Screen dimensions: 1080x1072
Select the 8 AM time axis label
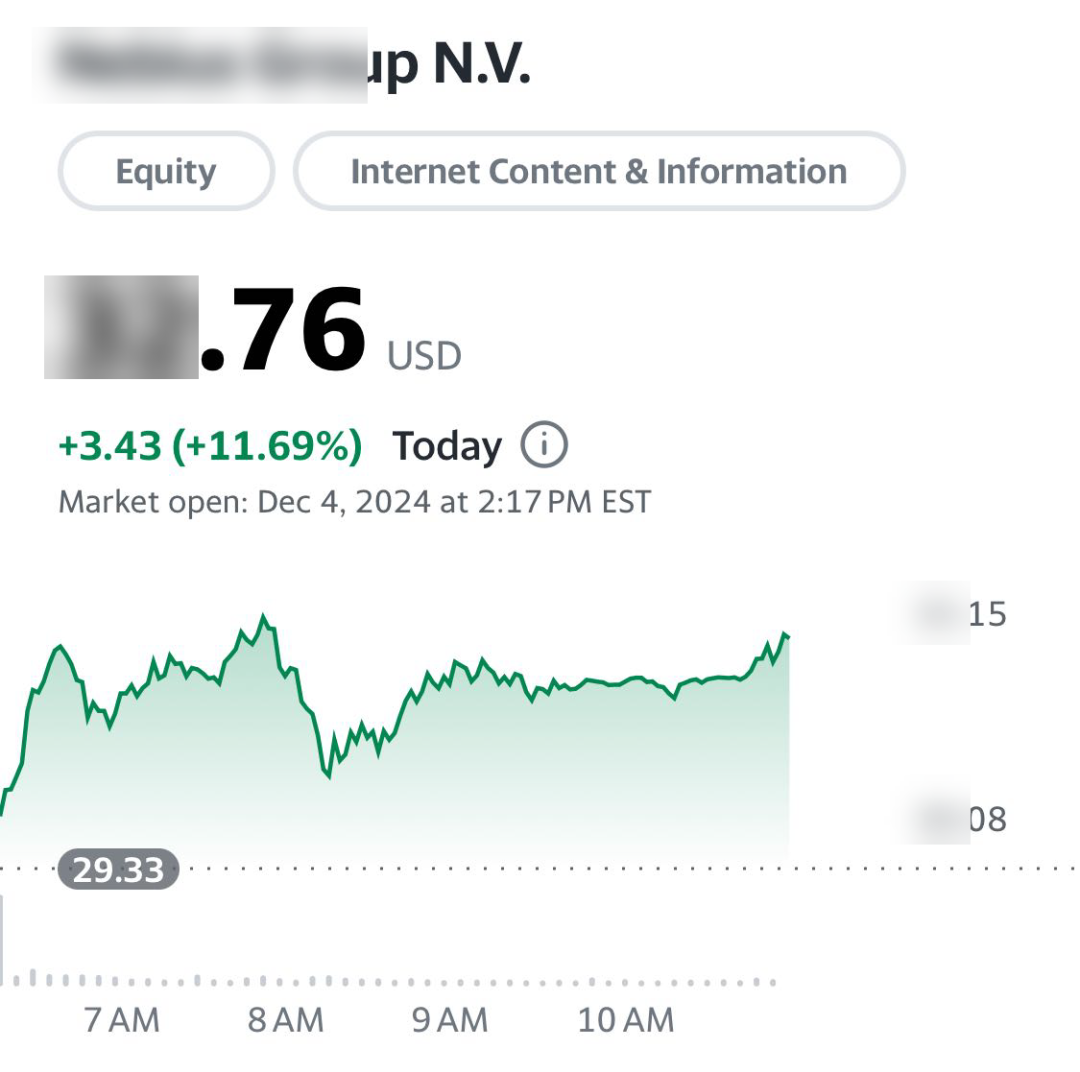286,1020
